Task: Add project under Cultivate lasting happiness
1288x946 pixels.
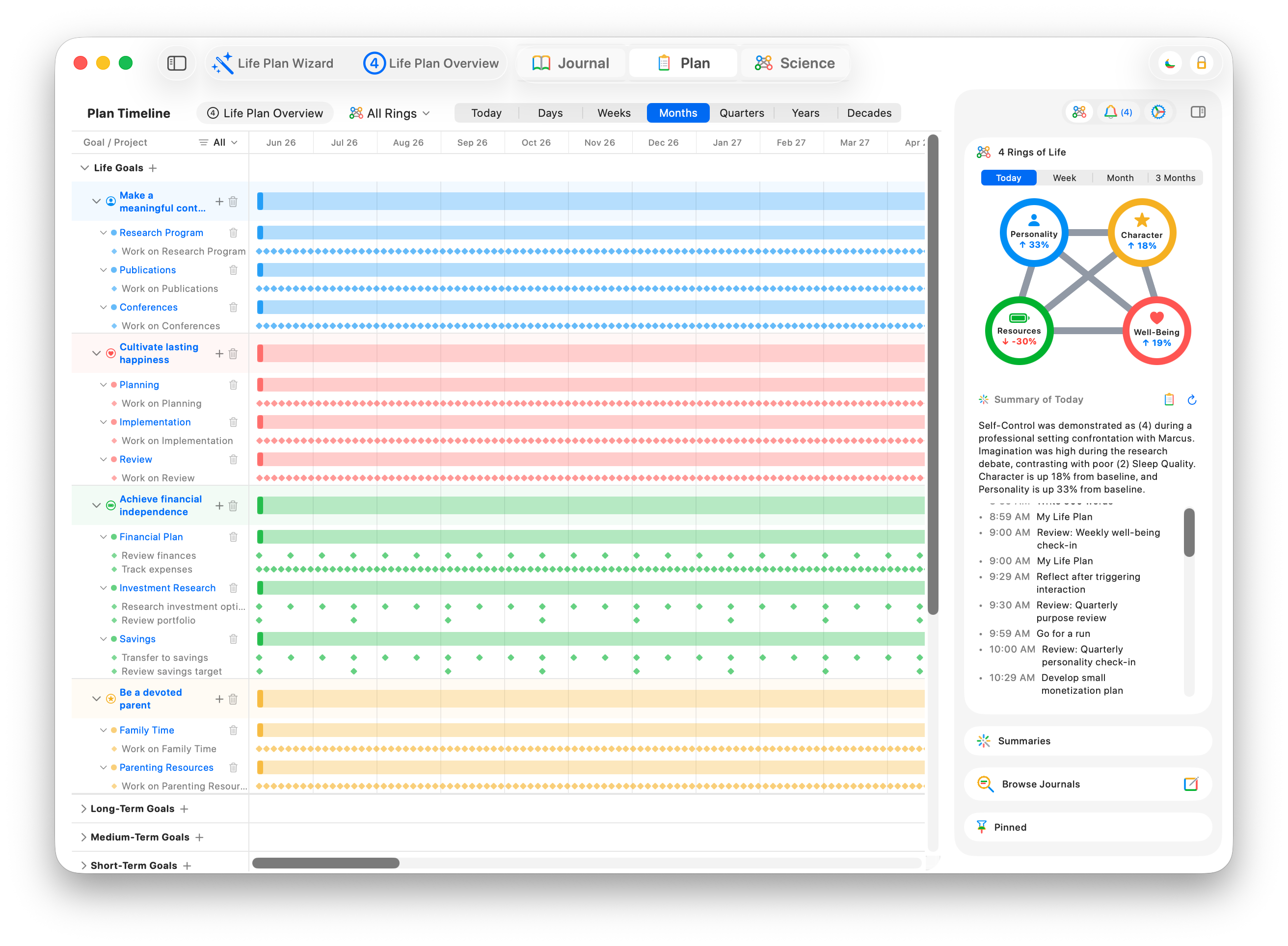Action: [219, 353]
